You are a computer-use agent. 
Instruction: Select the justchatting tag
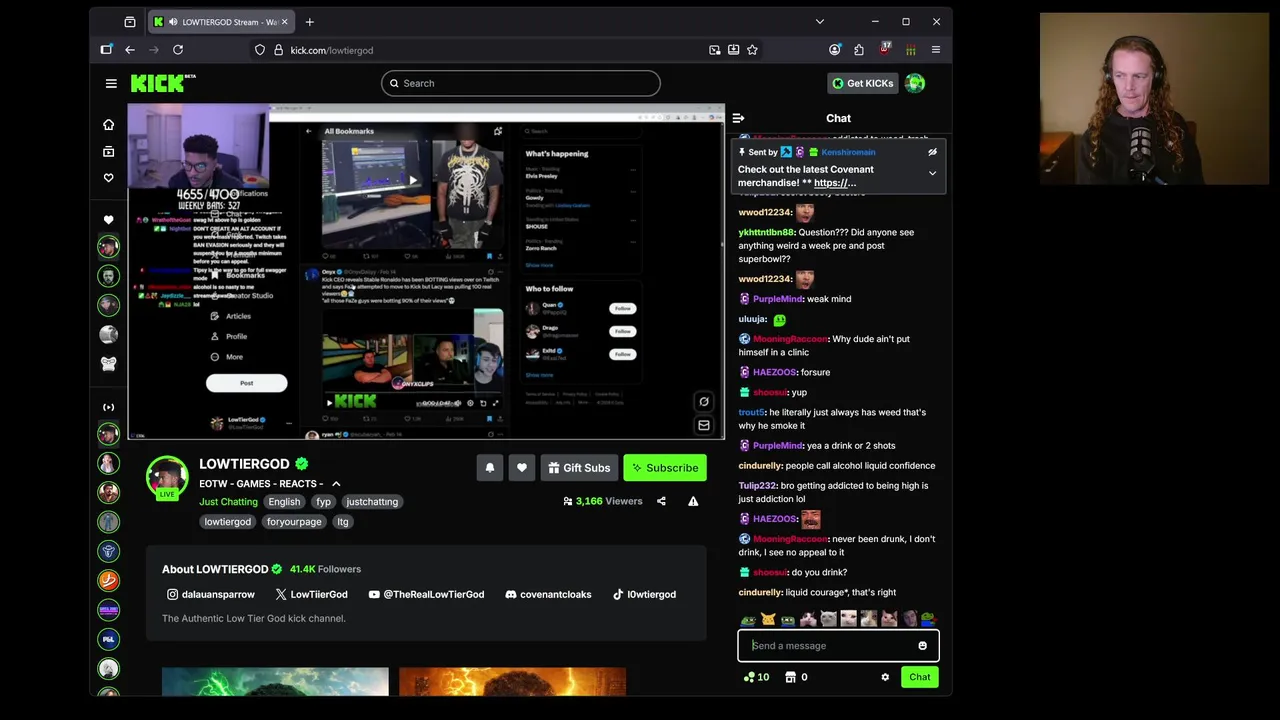pyautogui.click(x=372, y=502)
